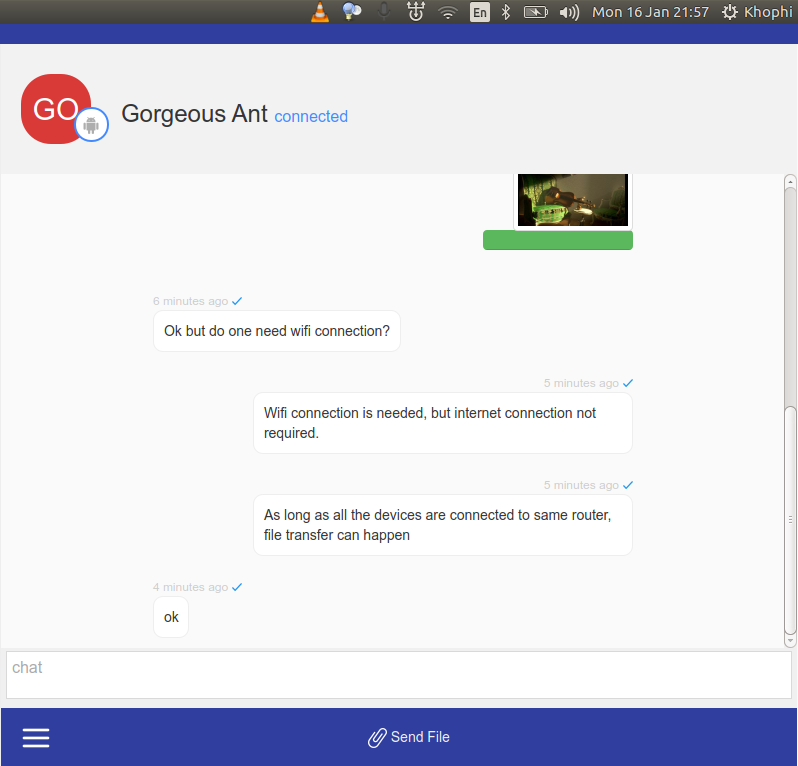Click the "Ok but do one need wifi connection?" message

point(277,331)
